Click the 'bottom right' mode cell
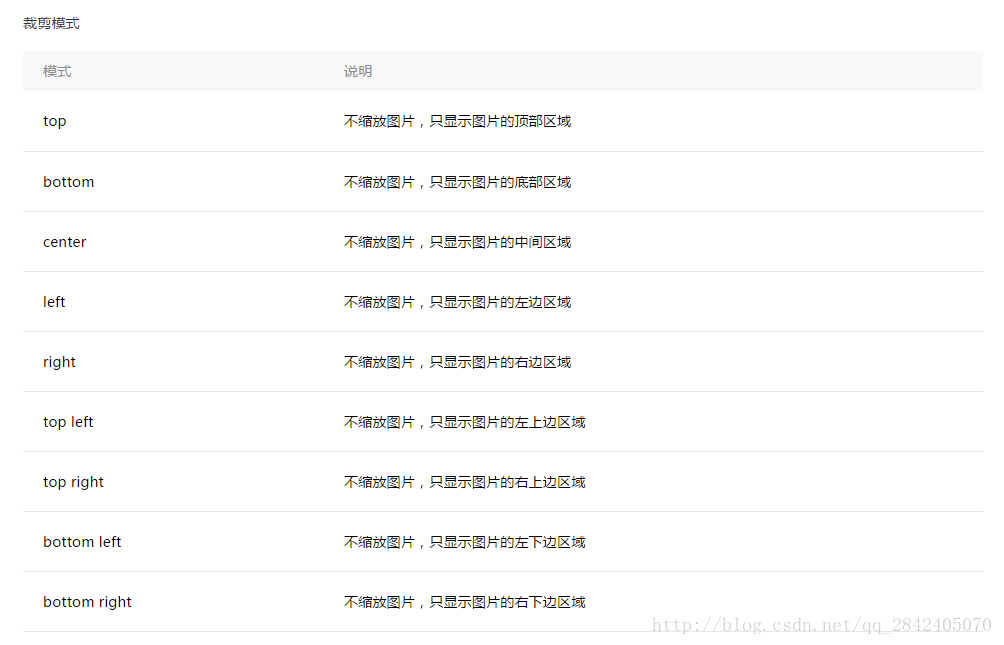This screenshot has height=645, width=1004. [x=87, y=602]
